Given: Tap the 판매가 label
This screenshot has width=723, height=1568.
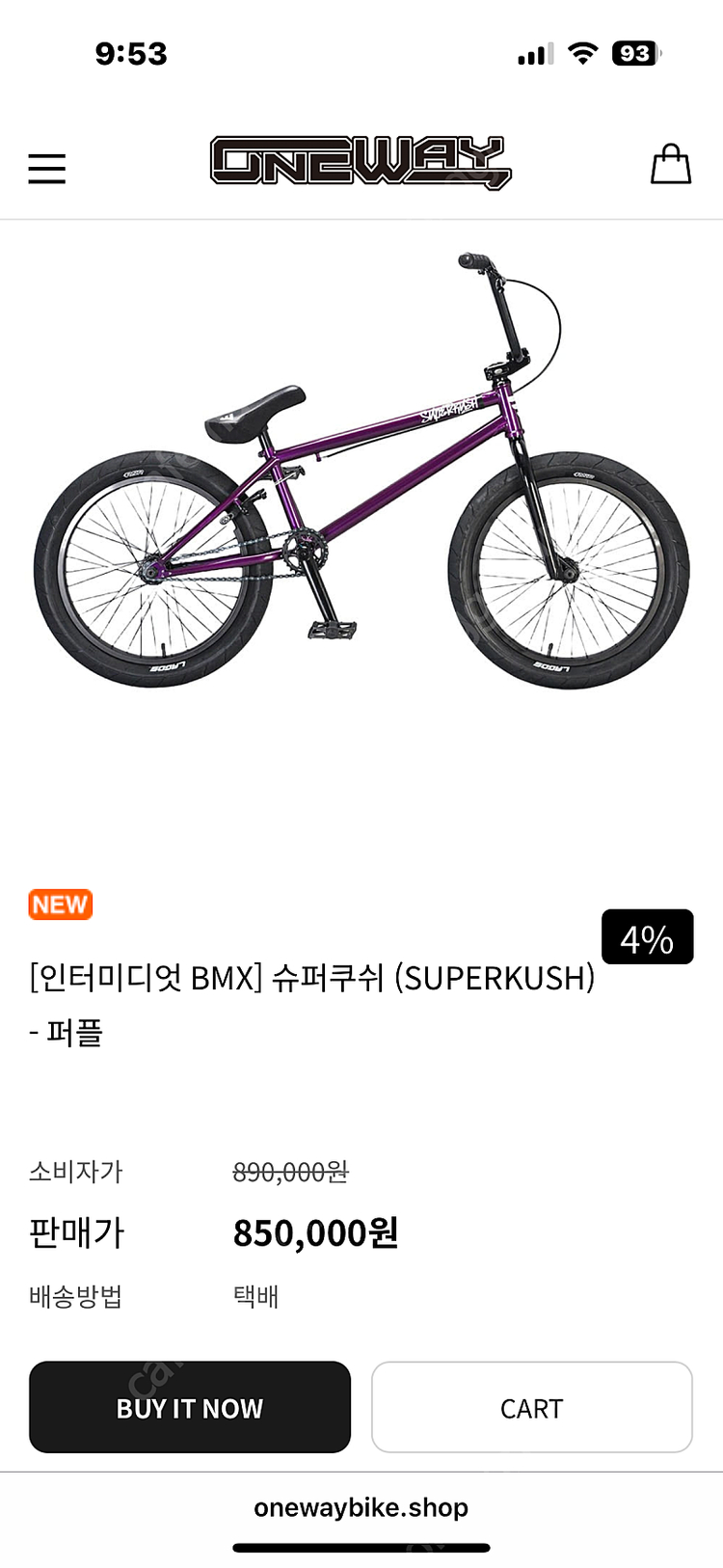Looking at the screenshot, I should (x=76, y=1232).
